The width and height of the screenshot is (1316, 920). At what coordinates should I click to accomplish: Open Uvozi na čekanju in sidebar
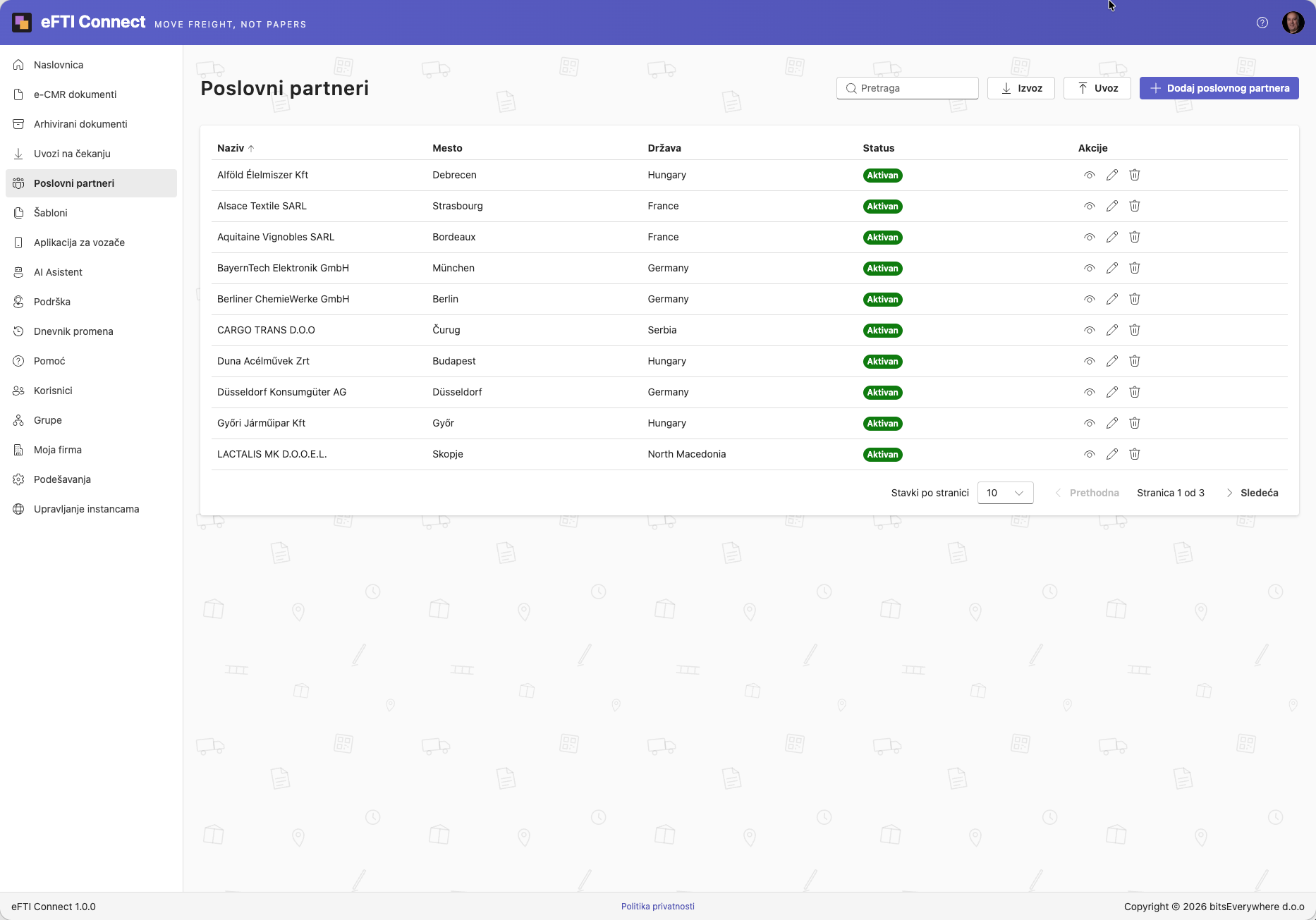pos(91,154)
